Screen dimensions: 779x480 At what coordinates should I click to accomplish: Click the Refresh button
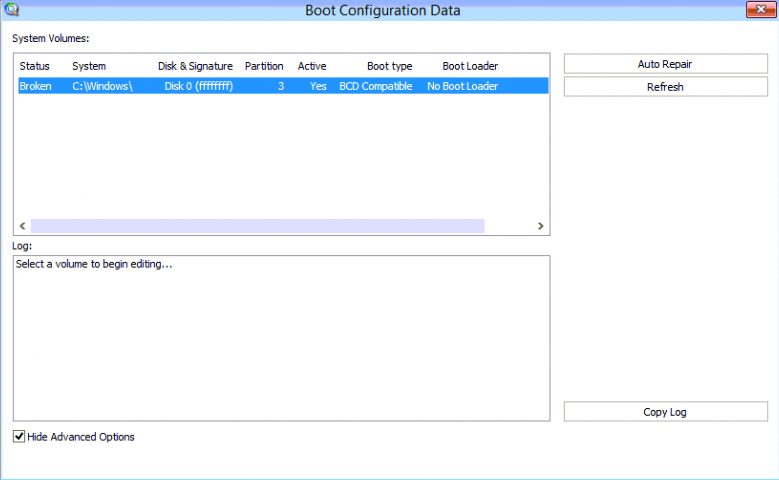(x=665, y=87)
